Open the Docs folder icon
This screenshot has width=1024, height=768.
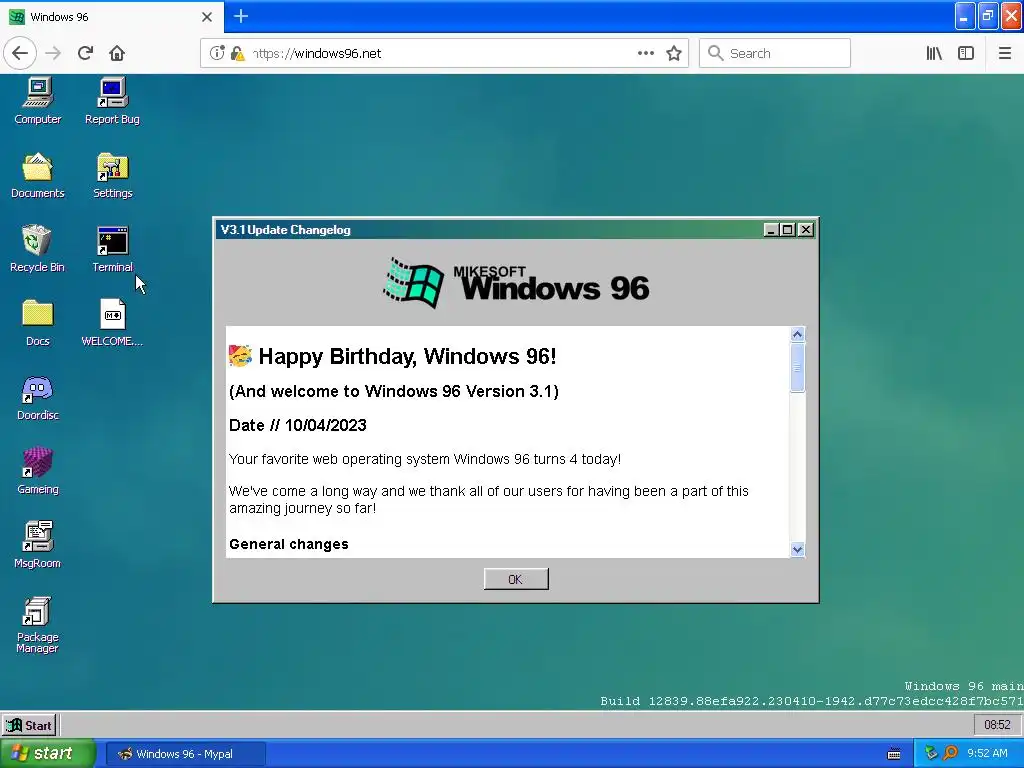click(38, 323)
